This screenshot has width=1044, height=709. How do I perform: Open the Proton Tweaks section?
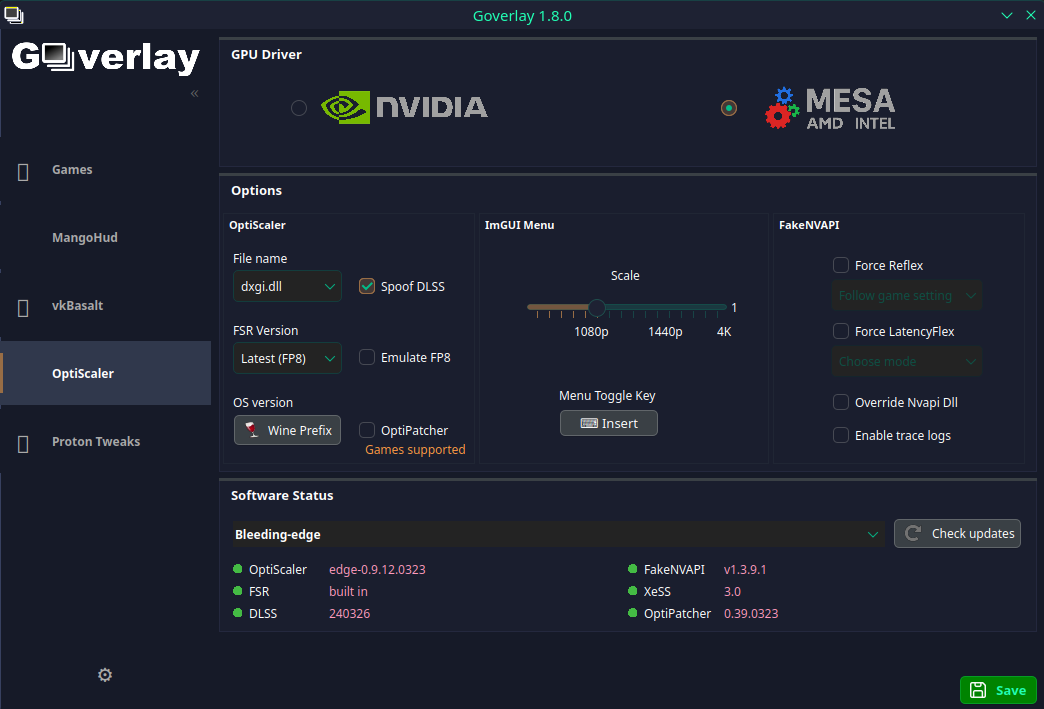coord(106,441)
